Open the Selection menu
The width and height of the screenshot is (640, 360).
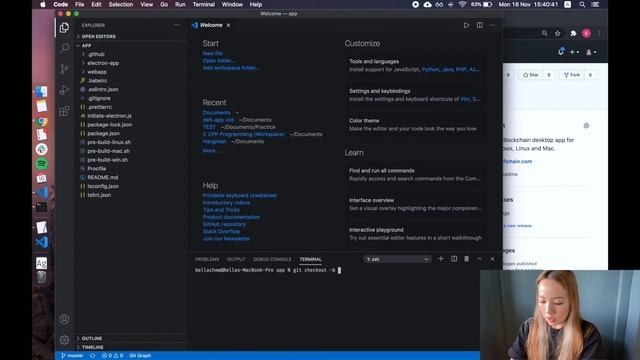point(121,4)
